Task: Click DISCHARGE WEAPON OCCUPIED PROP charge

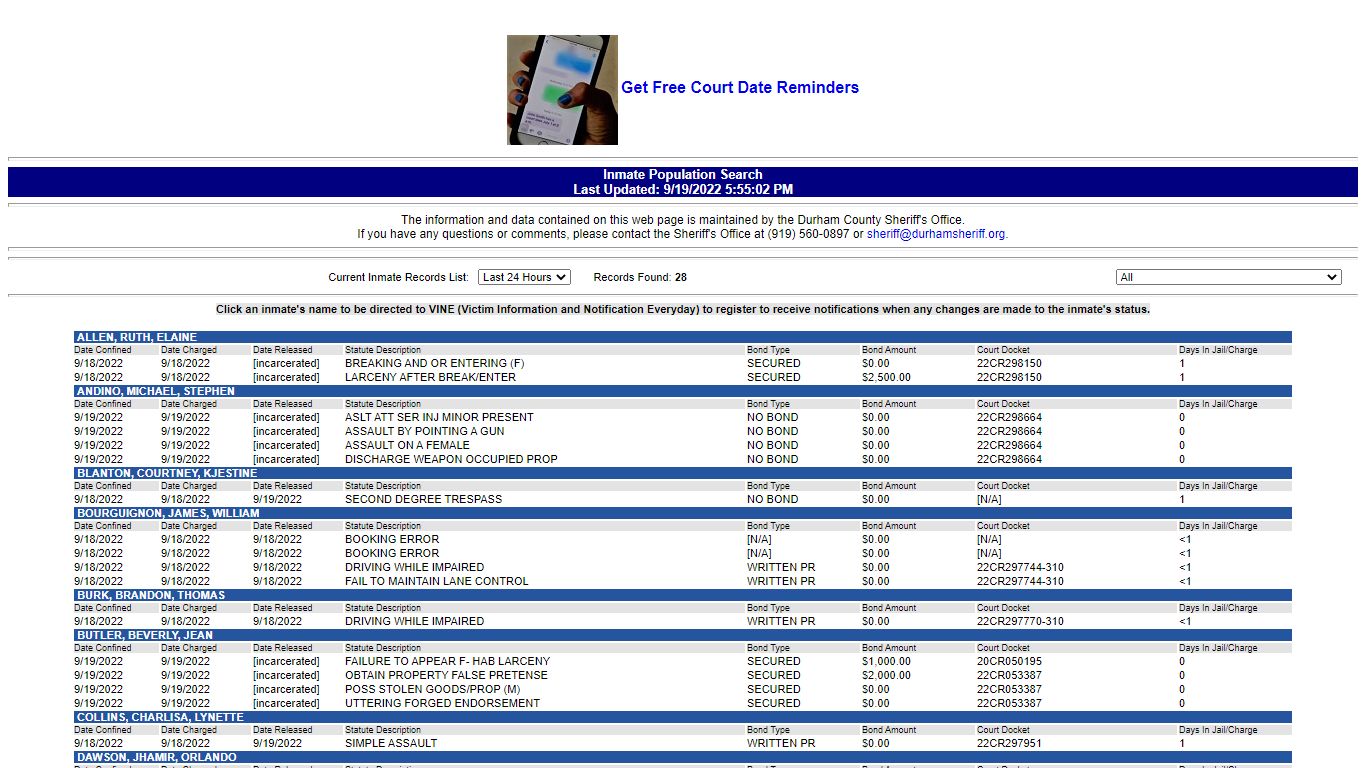Action: click(x=451, y=459)
